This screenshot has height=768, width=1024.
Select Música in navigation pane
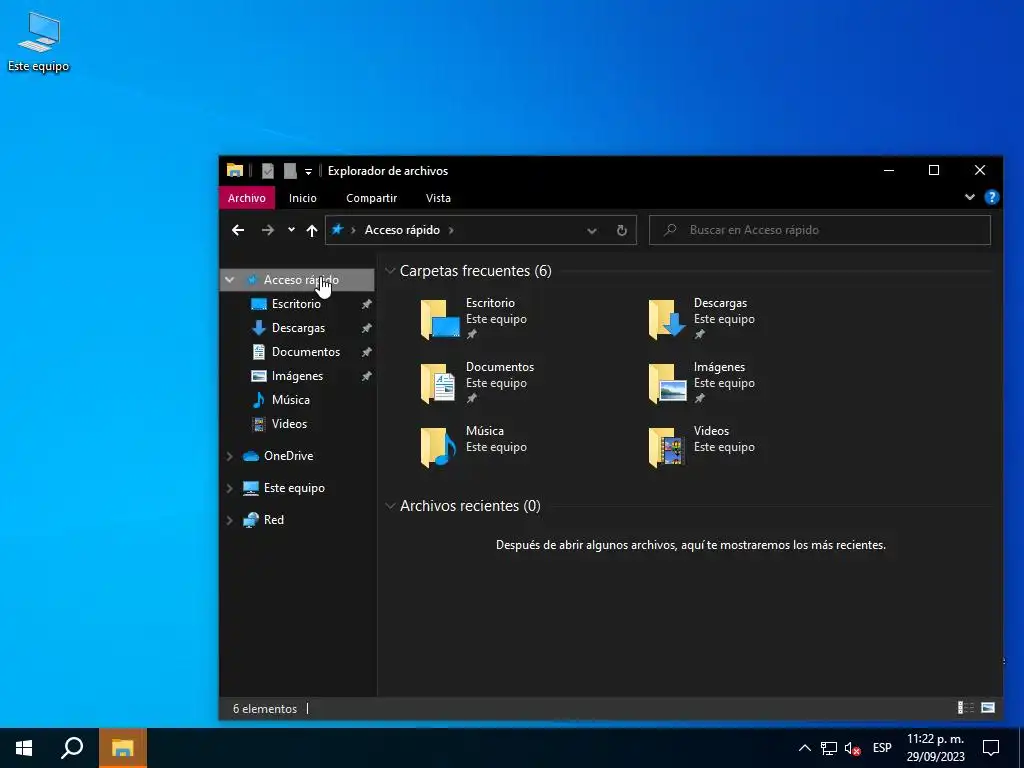click(x=291, y=400)
